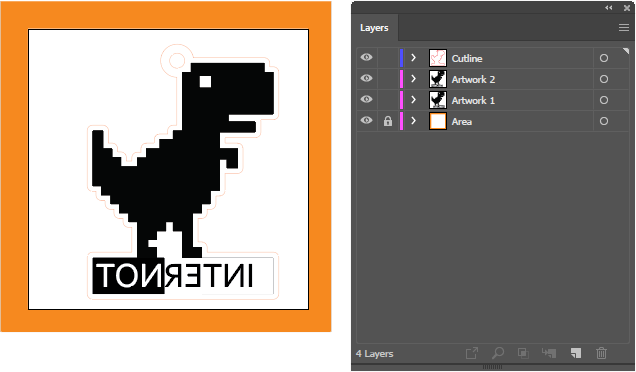This screenshot has height=372, width=636.
Task: Click the Delete Selection trash icon
Action: pos(601,353)
